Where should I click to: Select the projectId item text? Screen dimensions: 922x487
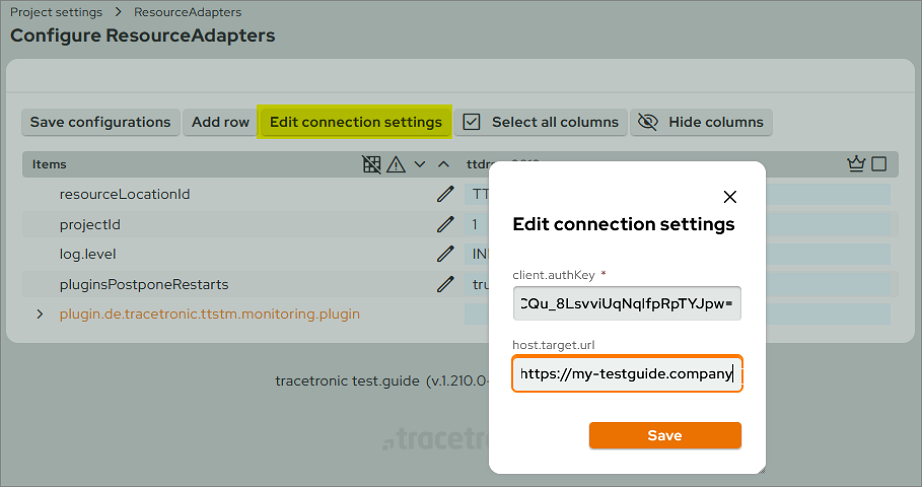pyautogui.click(x=90, y=225)
